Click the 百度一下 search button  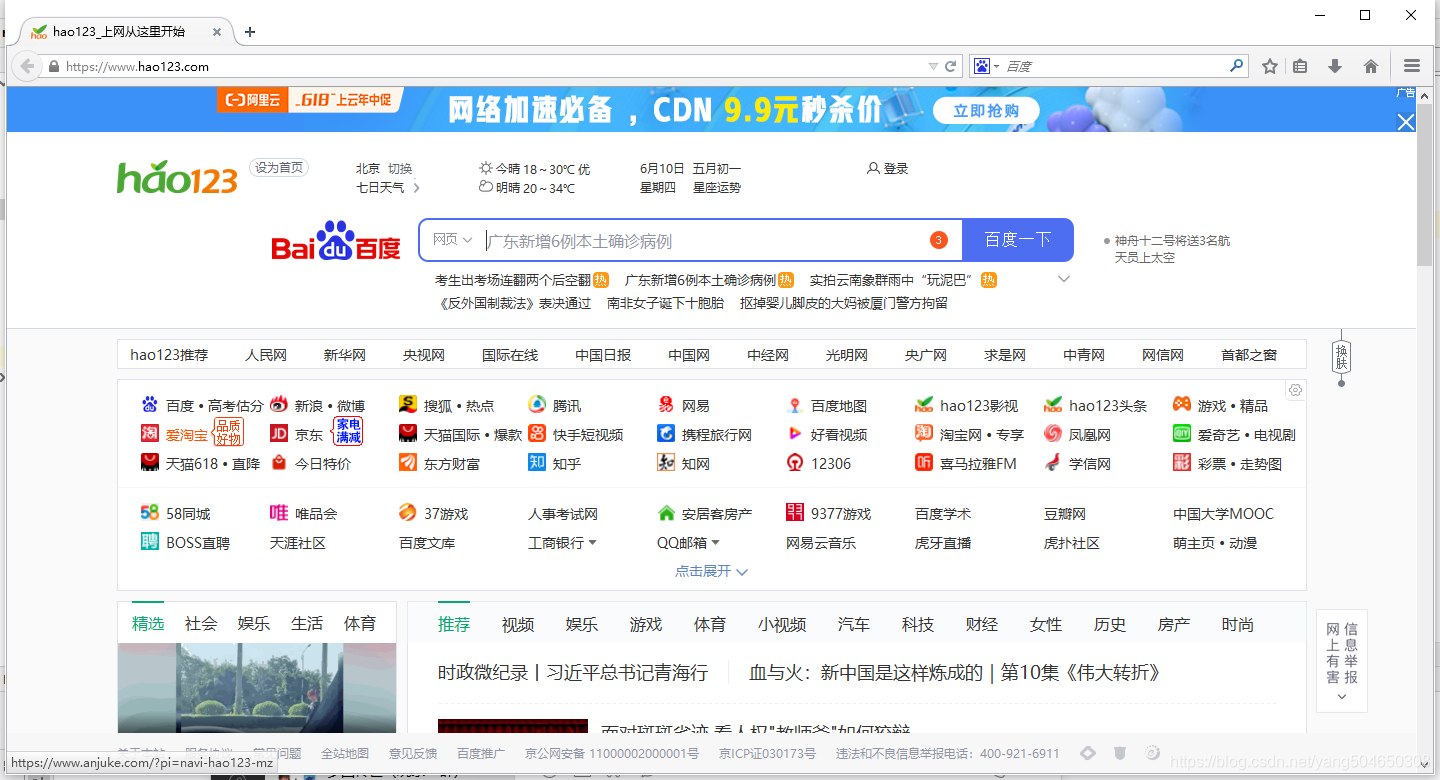[x=1018, y=240]
